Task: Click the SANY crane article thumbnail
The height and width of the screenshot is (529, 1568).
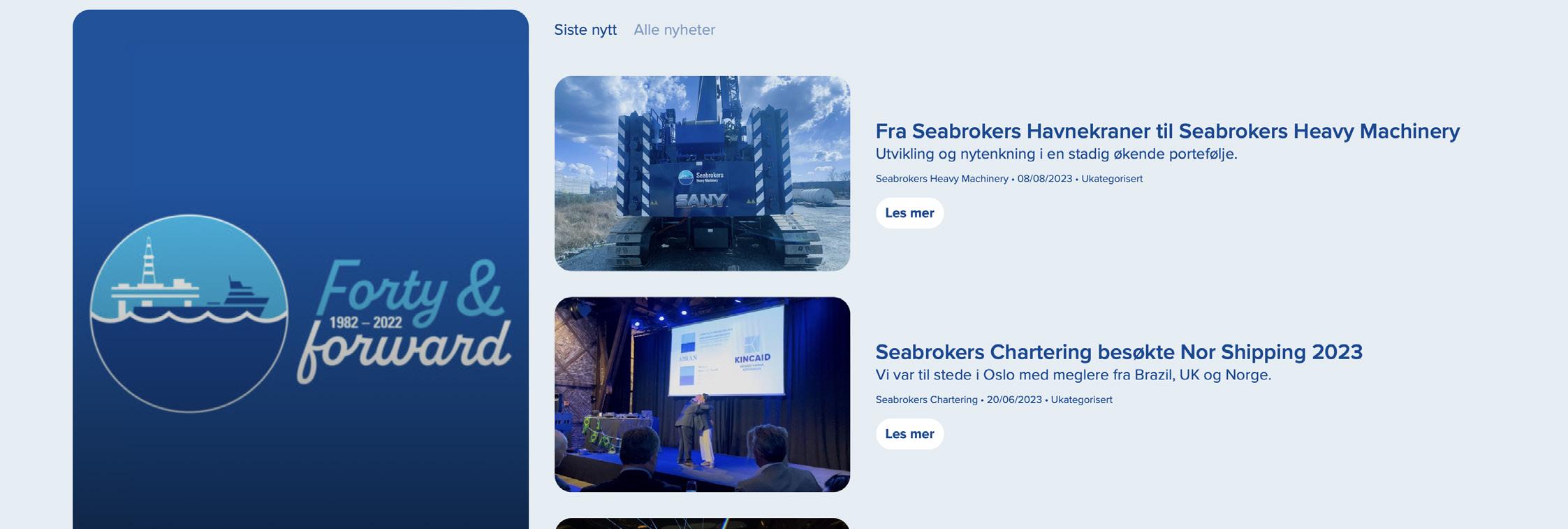Action: click(x=702, y=173)
